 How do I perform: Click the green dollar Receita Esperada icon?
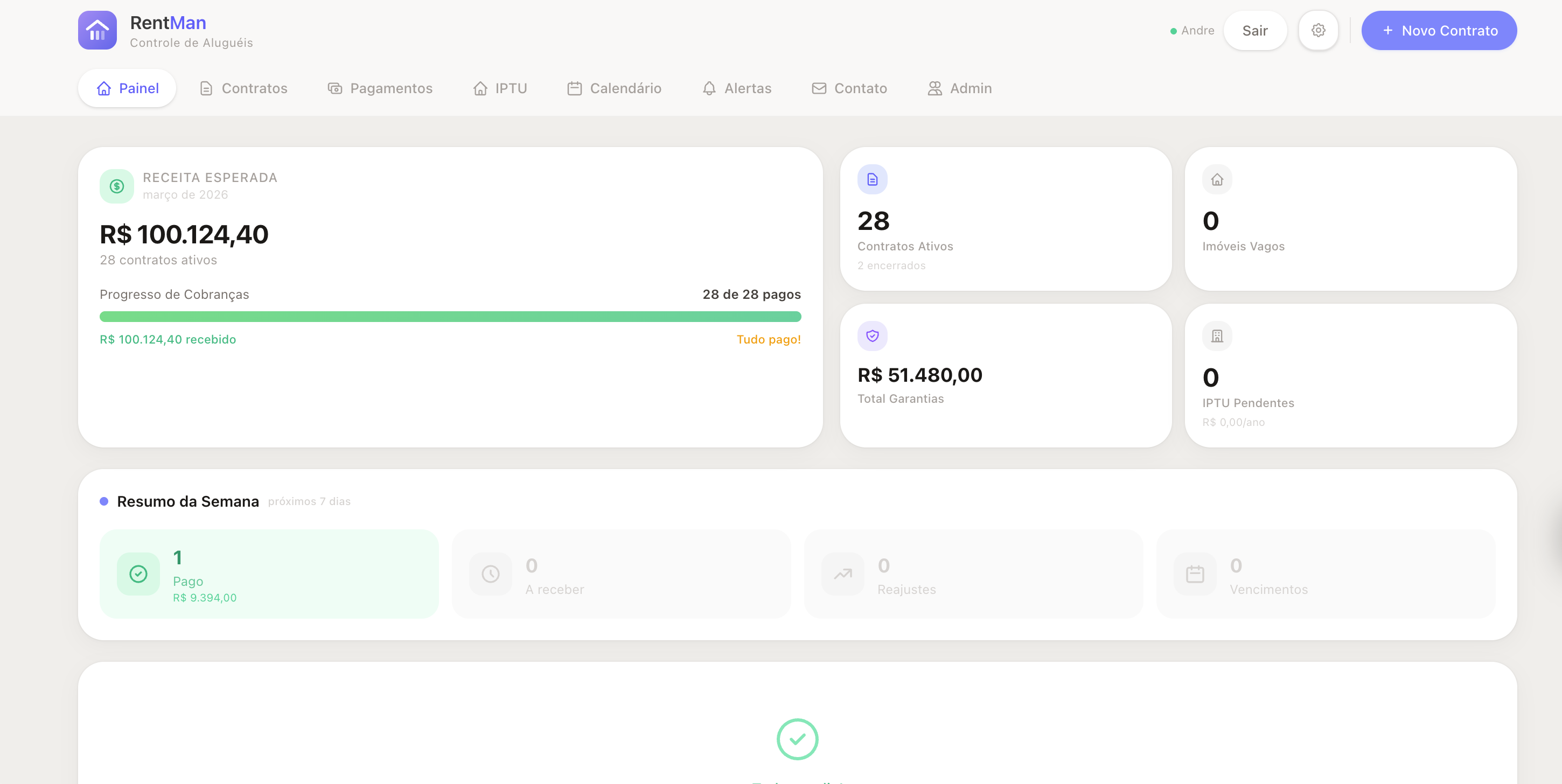click(x=116, y=186)
